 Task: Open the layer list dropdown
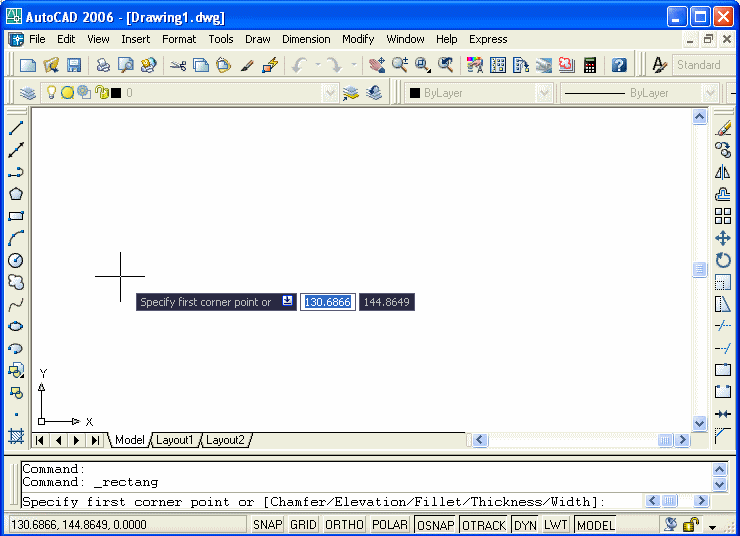click(x=330, y=93)
